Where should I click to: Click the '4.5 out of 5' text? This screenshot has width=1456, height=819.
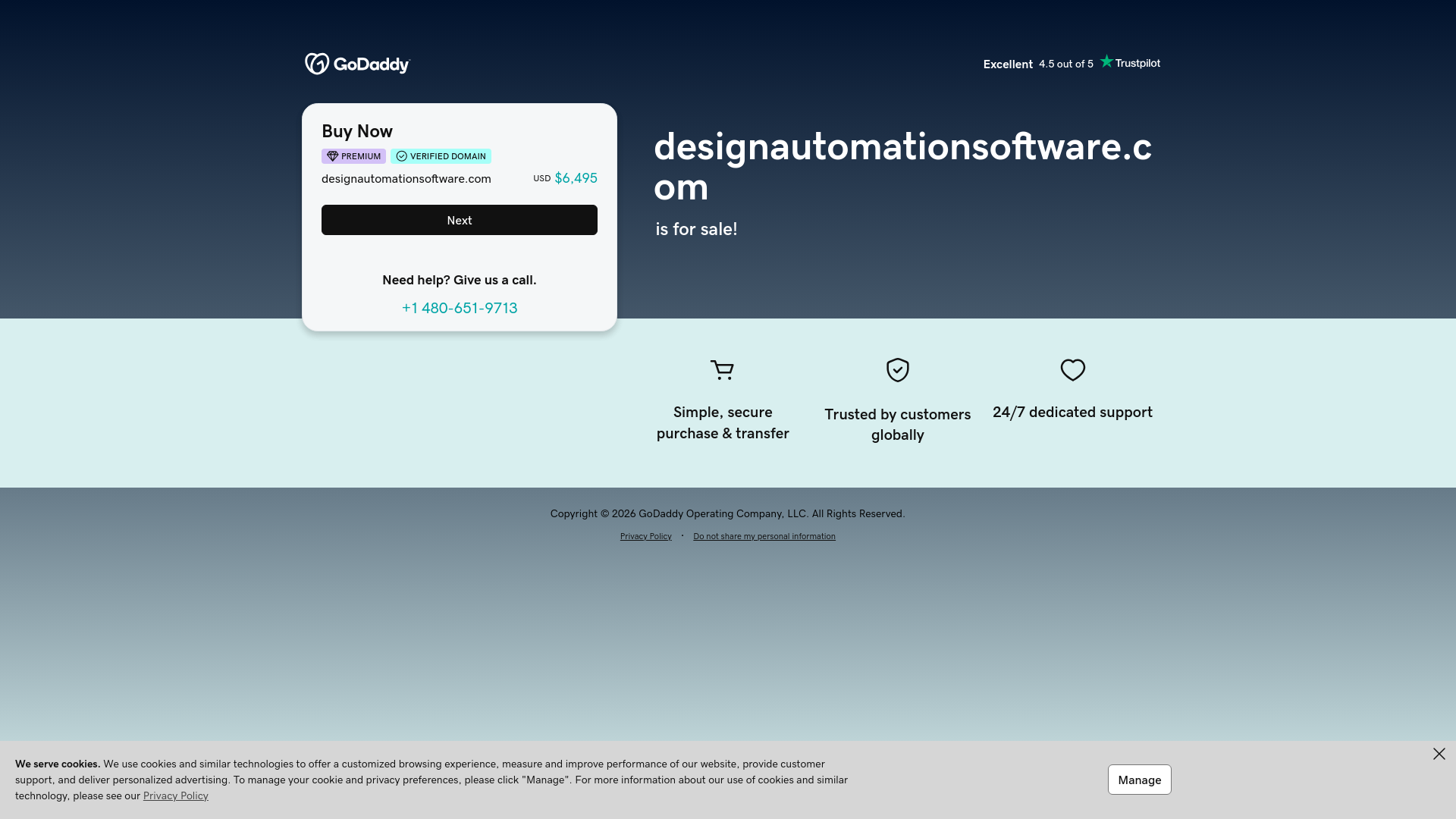pyautogui.click(x=1066, y=64)
